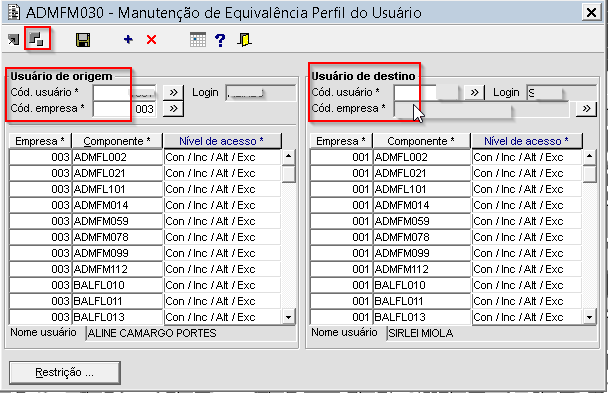Click origin Cód. usuário input field
The height and width of the screenshot is (393, 608).
point(124,93)
